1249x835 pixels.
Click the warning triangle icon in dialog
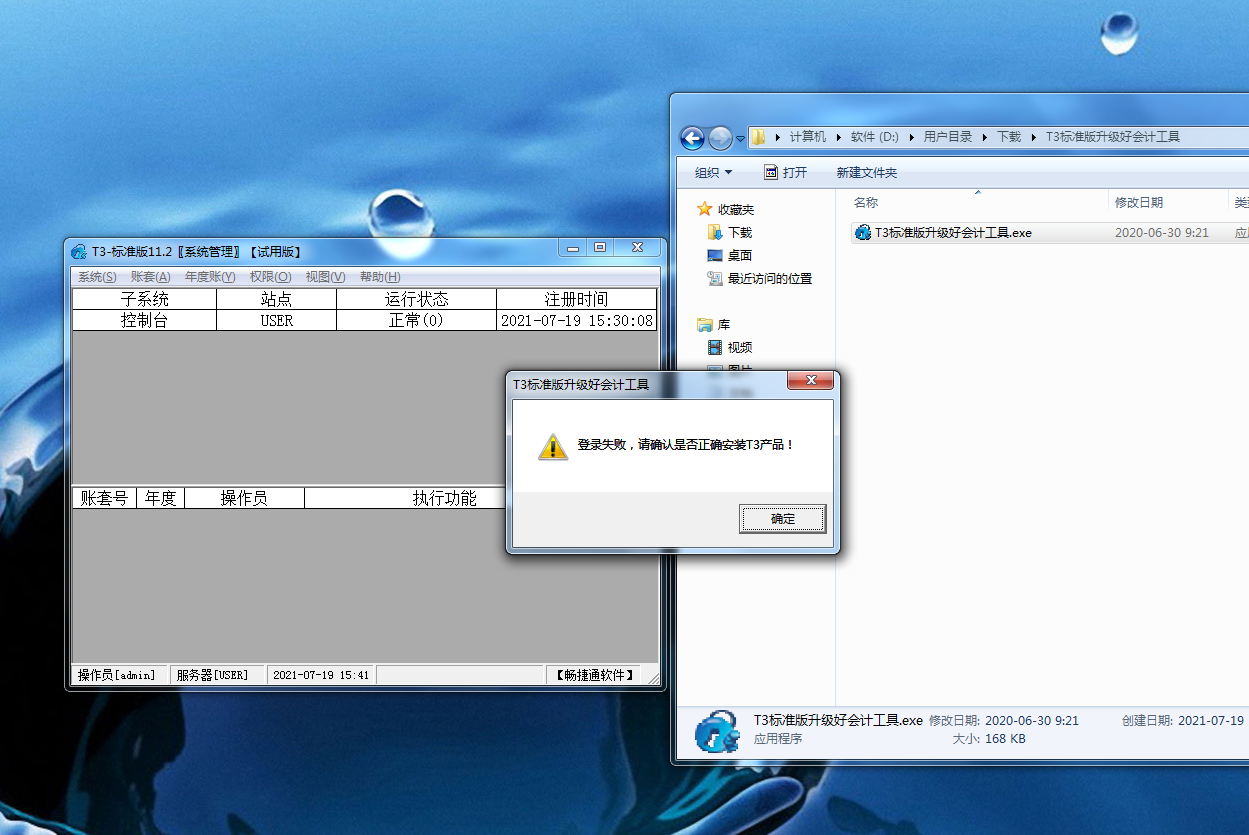tap(552, 446)
